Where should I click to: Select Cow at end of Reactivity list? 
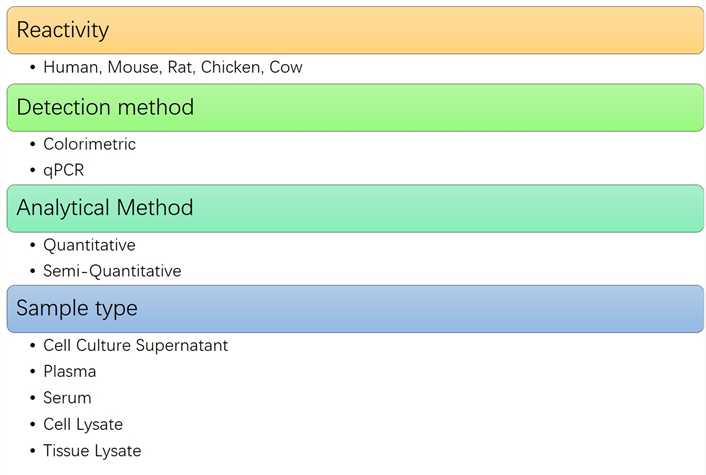[x=285, y=68]
